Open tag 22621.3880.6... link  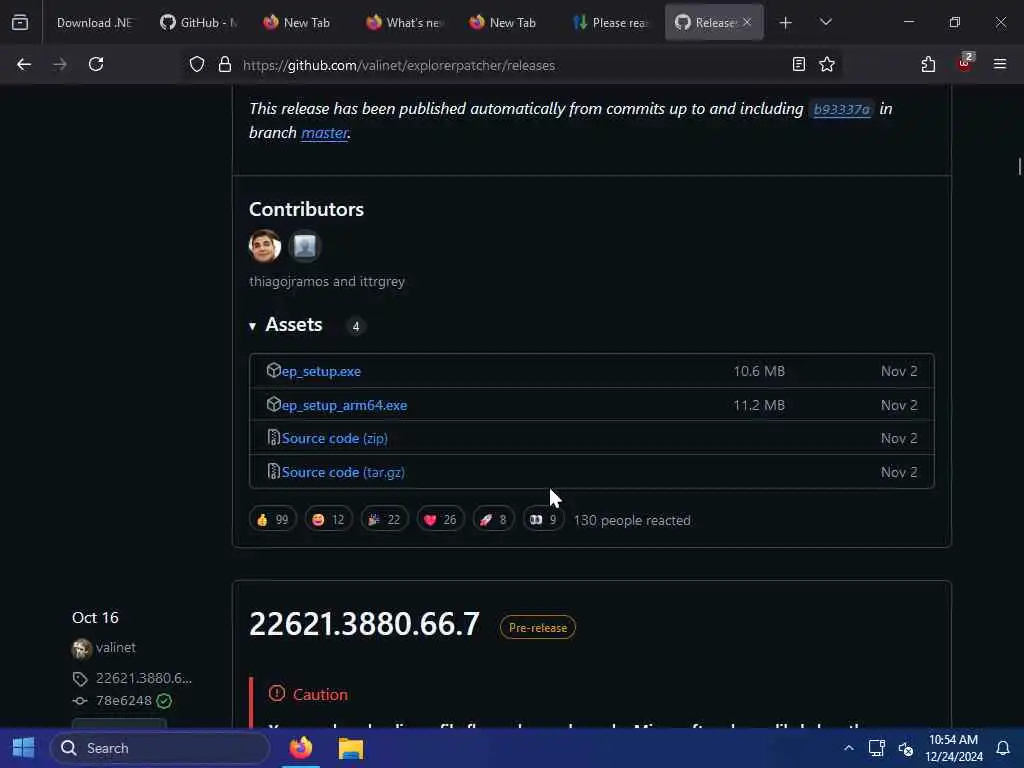(x=144, y=679)
